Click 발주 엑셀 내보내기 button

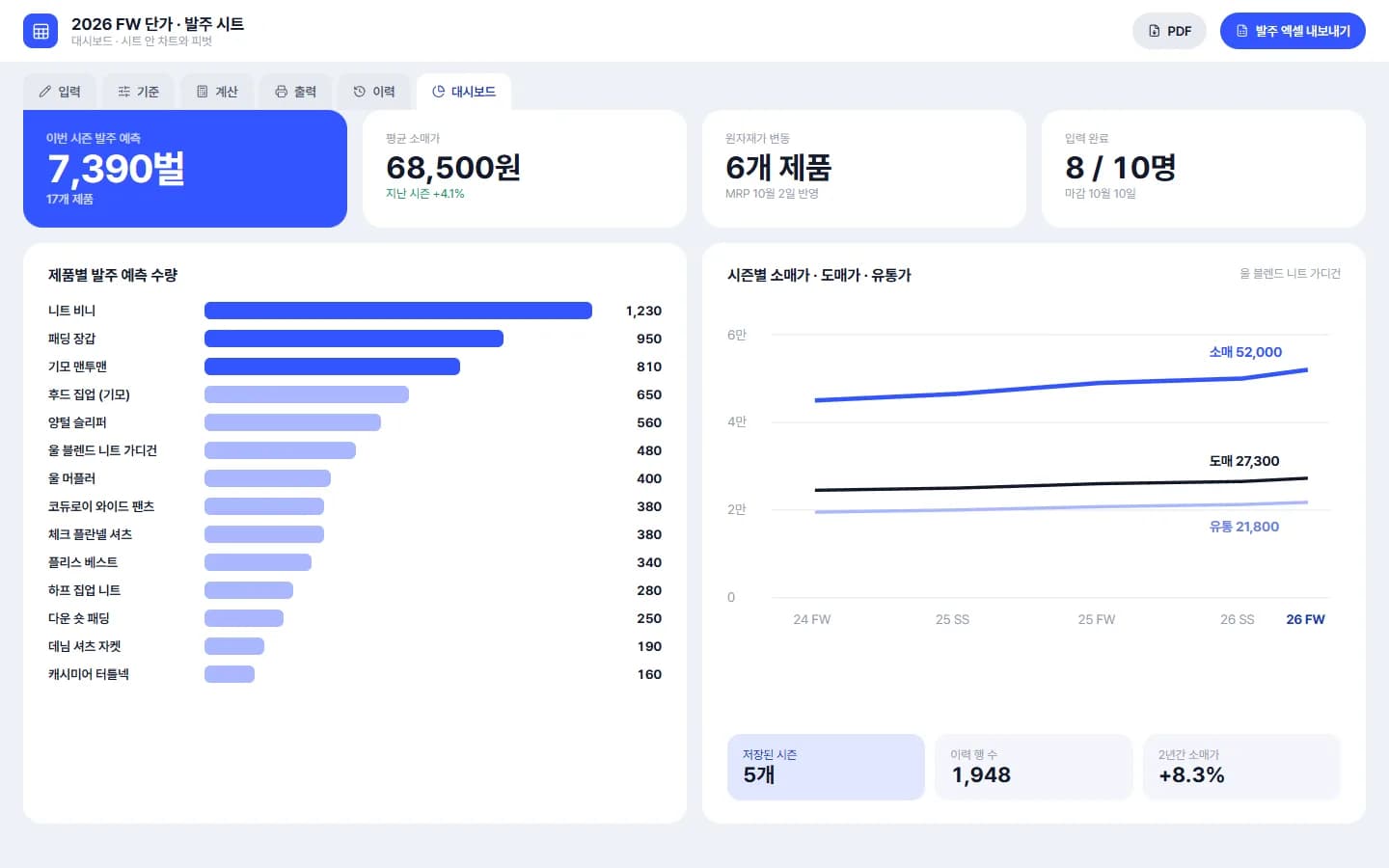(1293, 31)
